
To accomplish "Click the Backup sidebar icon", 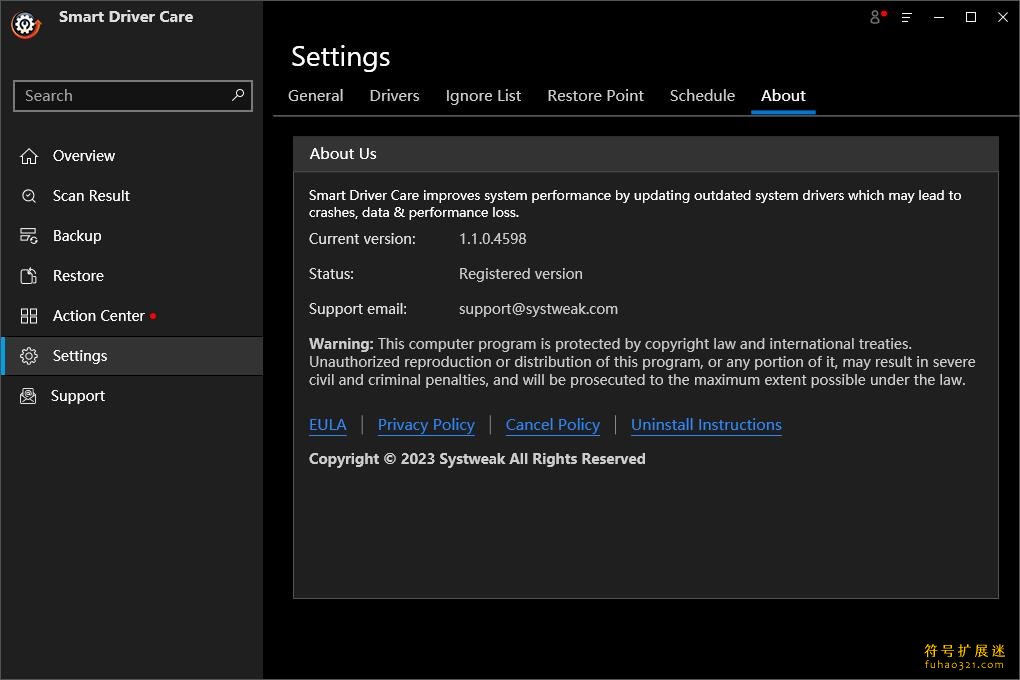I will (x=29, y=236).
